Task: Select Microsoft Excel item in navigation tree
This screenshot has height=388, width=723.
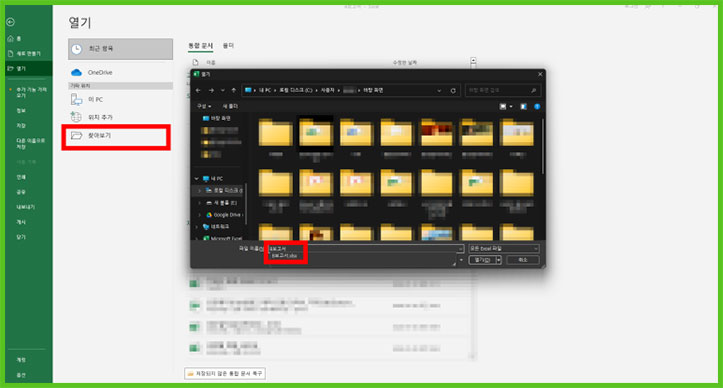Action: (223, 238)
